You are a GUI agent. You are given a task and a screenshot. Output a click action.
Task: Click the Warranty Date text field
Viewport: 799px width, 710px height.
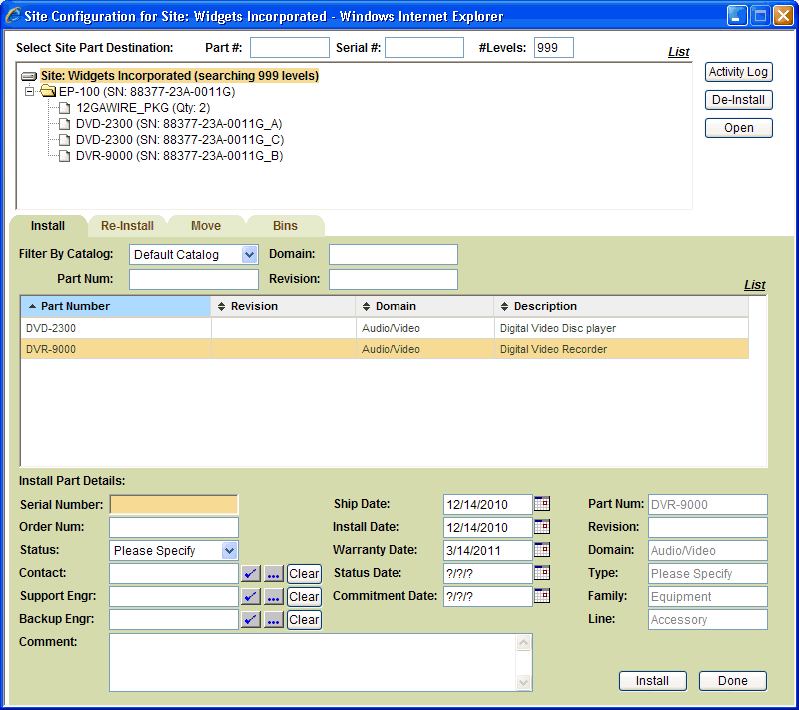click(488, 550)
